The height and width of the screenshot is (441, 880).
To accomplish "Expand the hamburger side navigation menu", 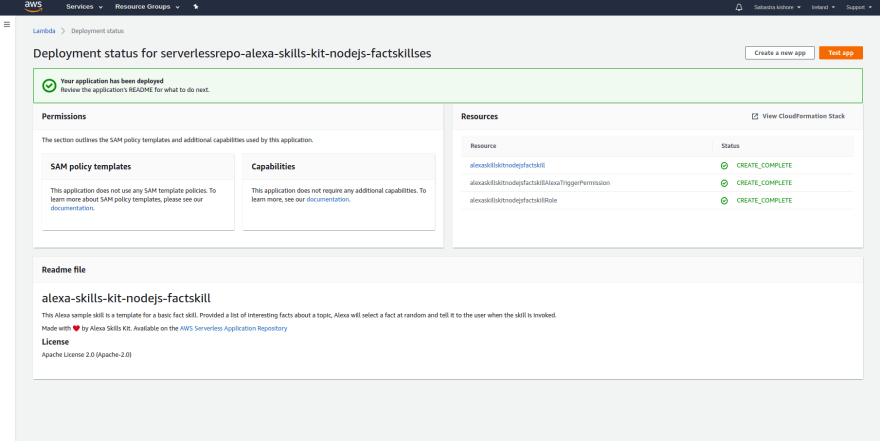I will [7, 25].
